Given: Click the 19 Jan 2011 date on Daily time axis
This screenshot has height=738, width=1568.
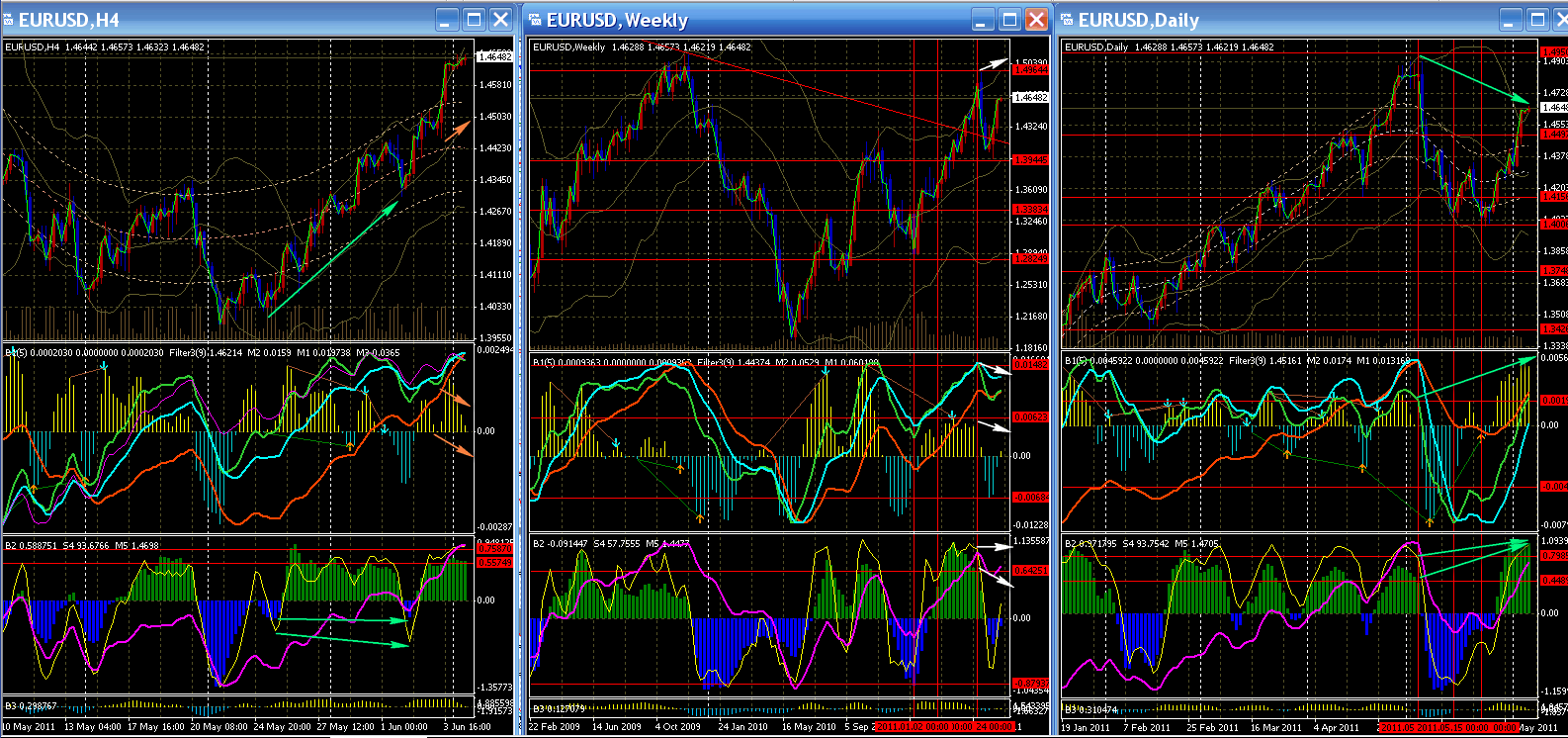Looking at the screenshot, I should 1087,727.
